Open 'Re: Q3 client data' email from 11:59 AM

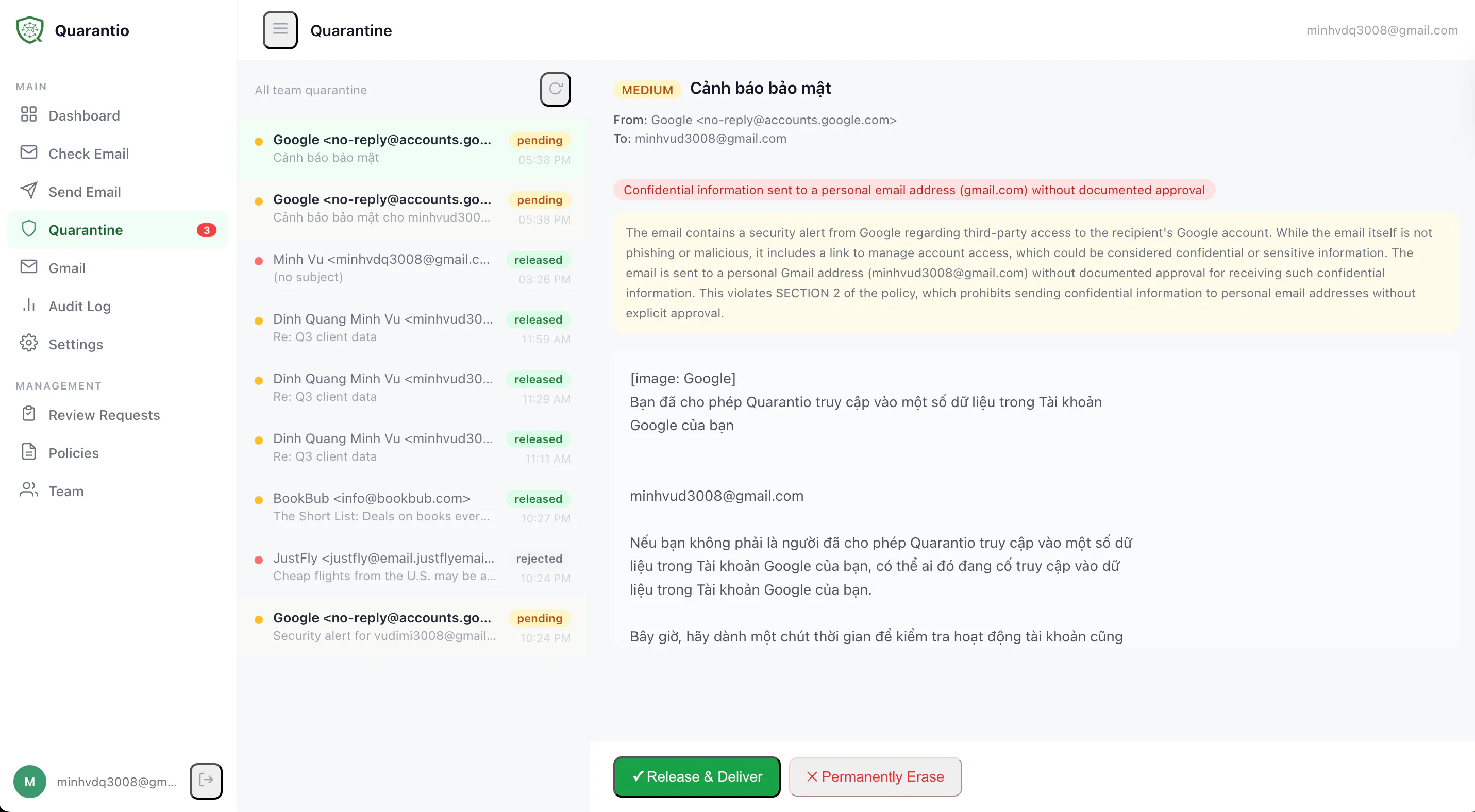tap(413, 328)
